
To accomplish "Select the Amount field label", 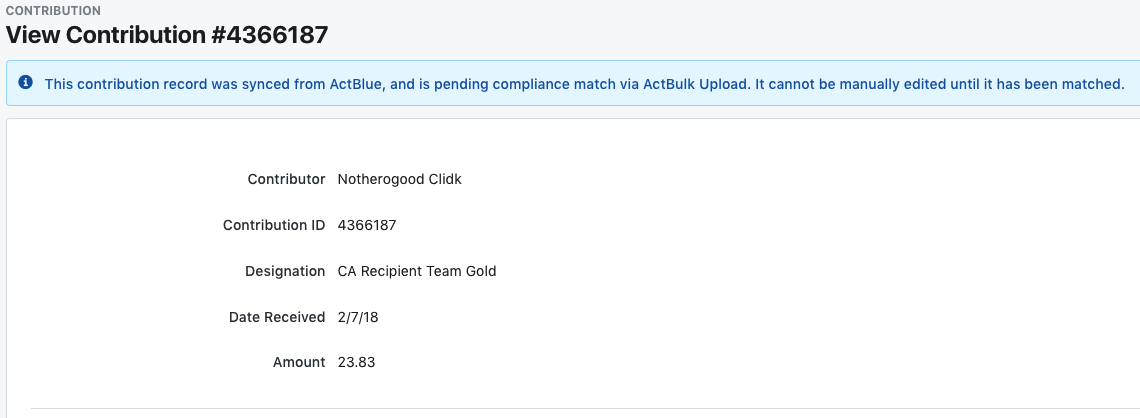I will point(299,362).
